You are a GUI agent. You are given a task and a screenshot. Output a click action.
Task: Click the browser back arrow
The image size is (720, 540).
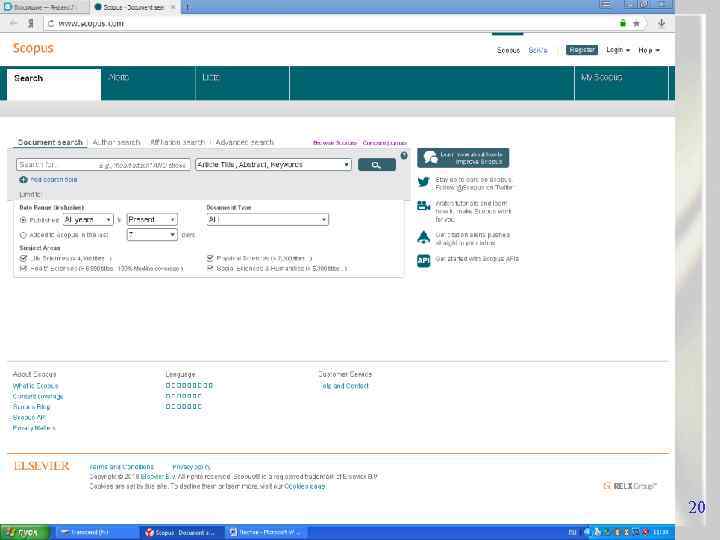coord(13,23)
